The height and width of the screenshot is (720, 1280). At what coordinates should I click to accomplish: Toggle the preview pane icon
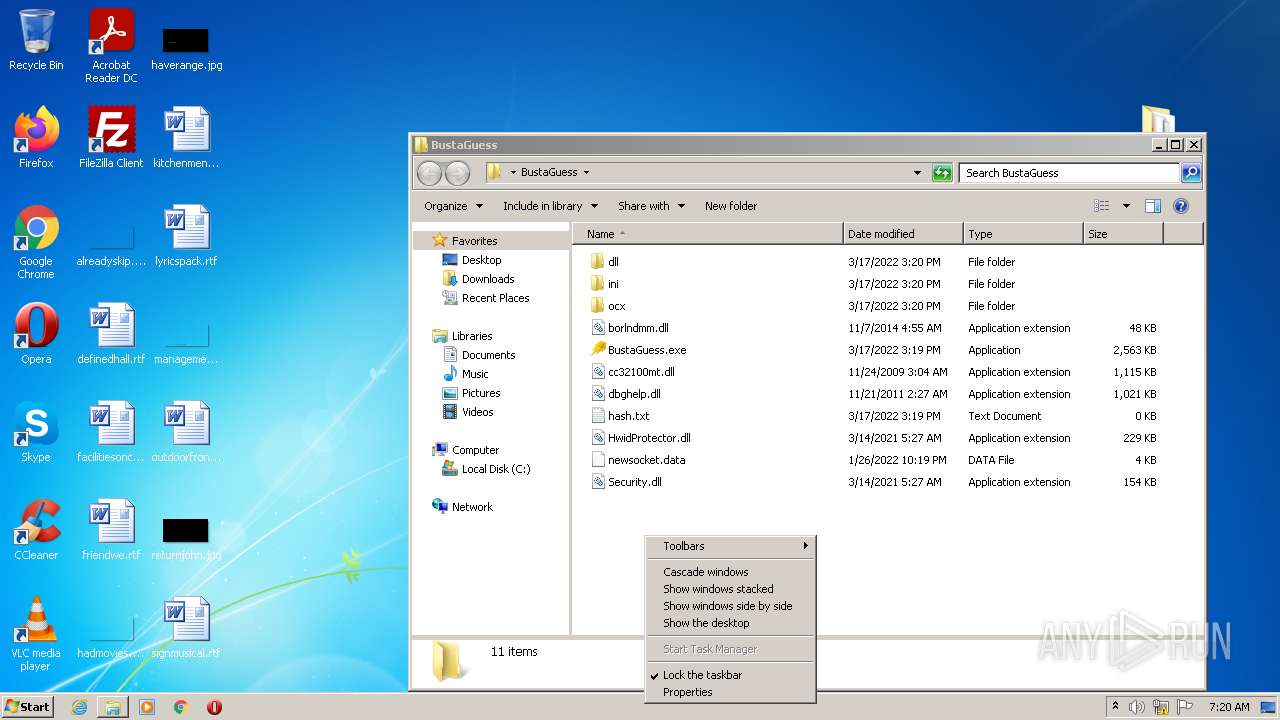click(x=1152, y=206)
